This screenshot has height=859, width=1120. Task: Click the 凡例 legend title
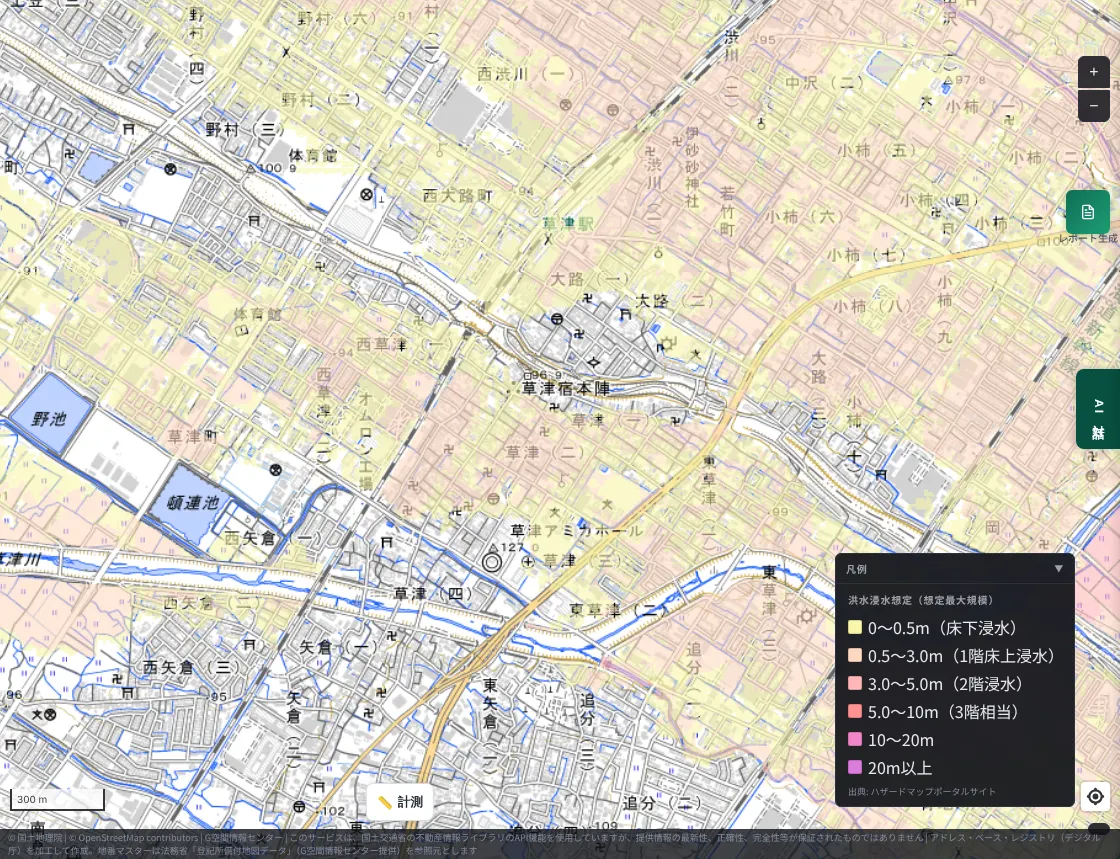click(x=856, y=569)
